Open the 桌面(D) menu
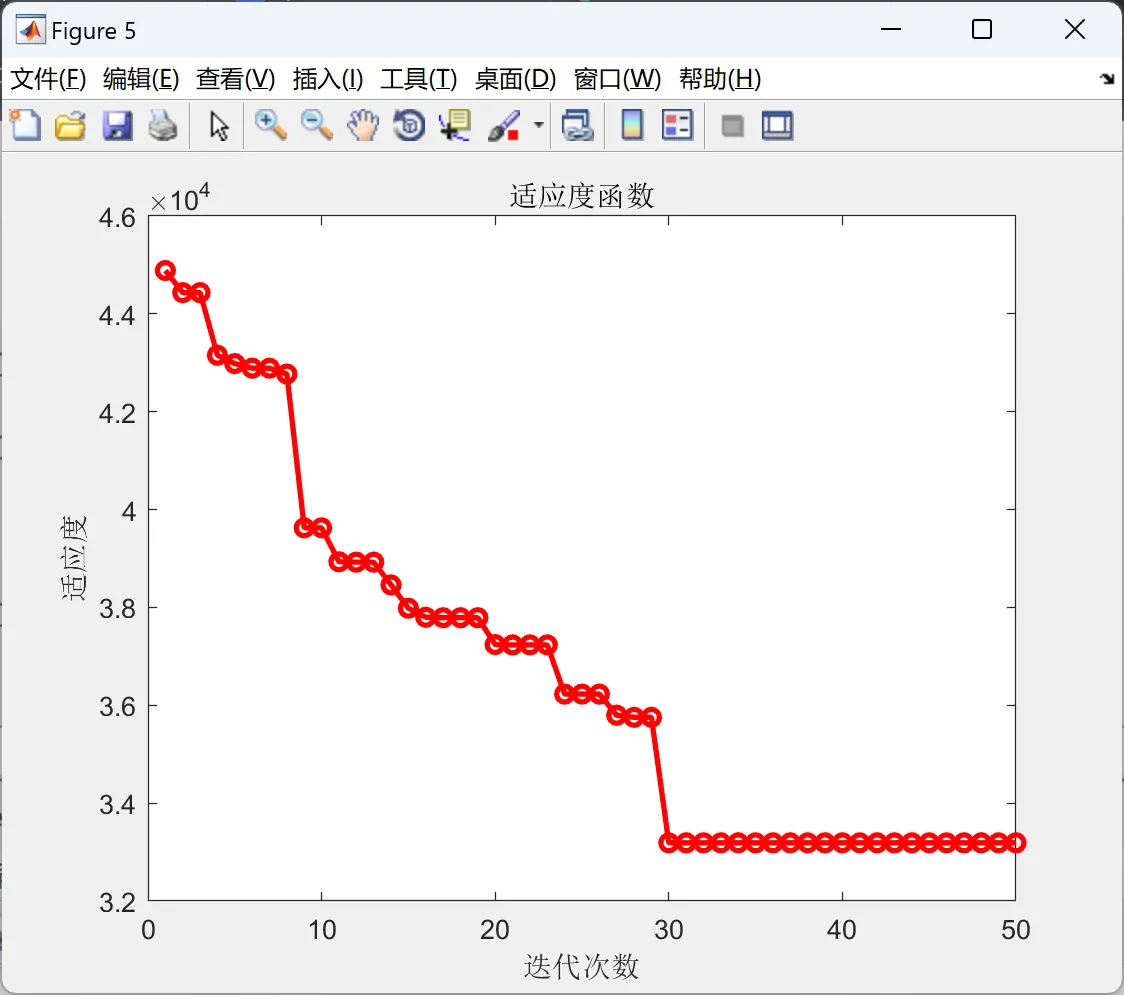This screenshot has width=1124, height=995. (515, 79)
